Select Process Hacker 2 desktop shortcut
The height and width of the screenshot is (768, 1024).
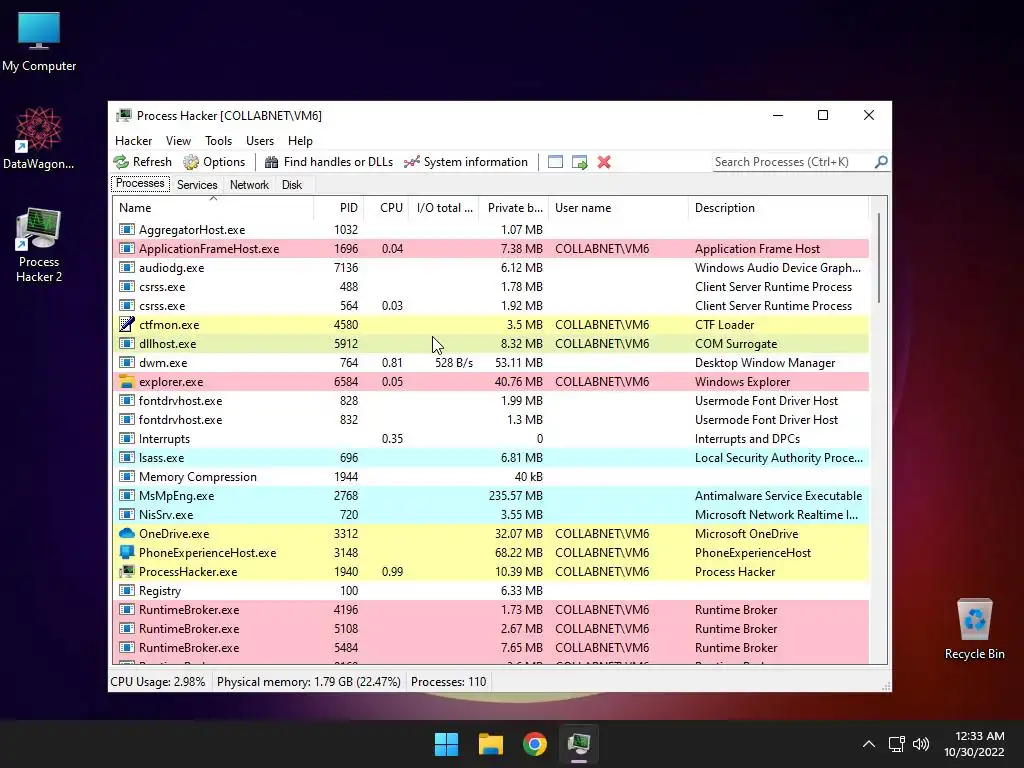(39, 245)
